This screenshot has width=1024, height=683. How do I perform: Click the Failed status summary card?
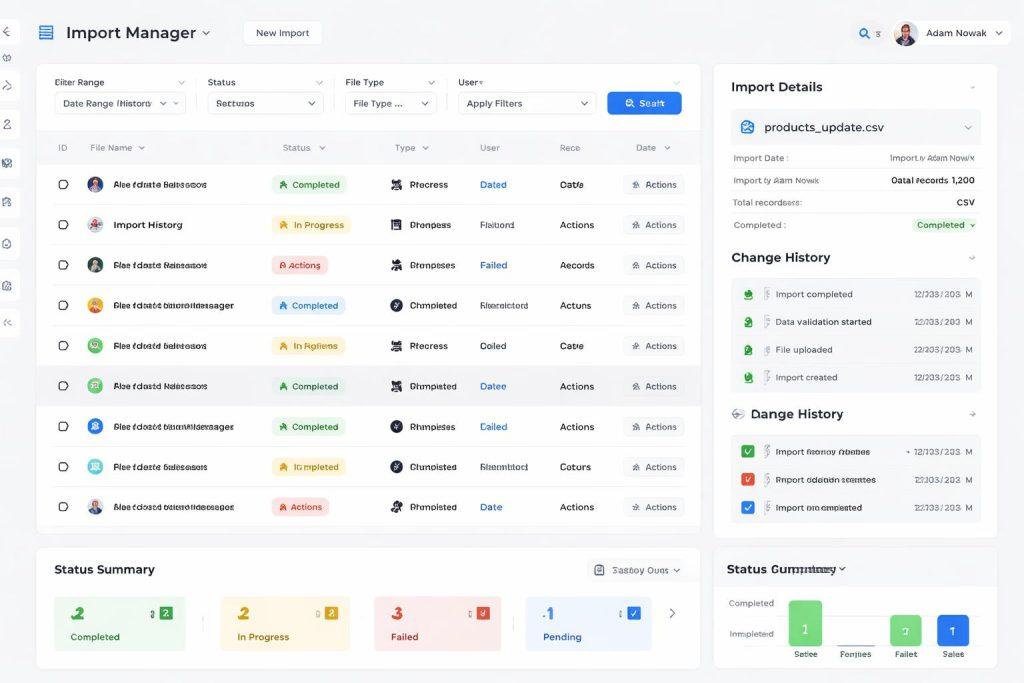pyautogui.click(x=437, y=624)
